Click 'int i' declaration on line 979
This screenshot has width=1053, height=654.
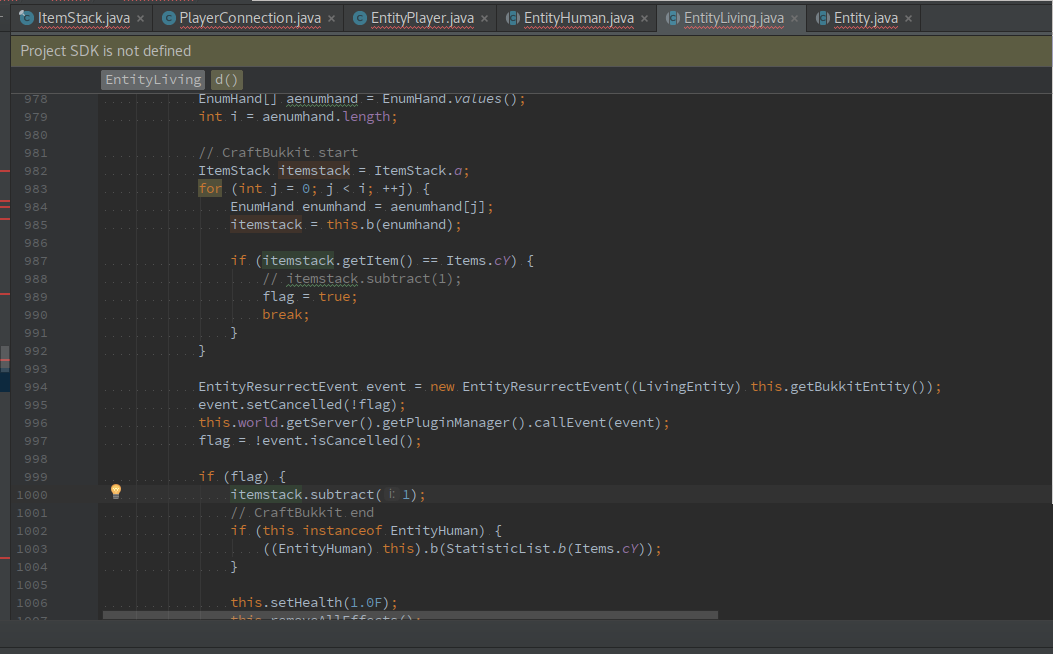pyautogui.click(x=218, y=117)
